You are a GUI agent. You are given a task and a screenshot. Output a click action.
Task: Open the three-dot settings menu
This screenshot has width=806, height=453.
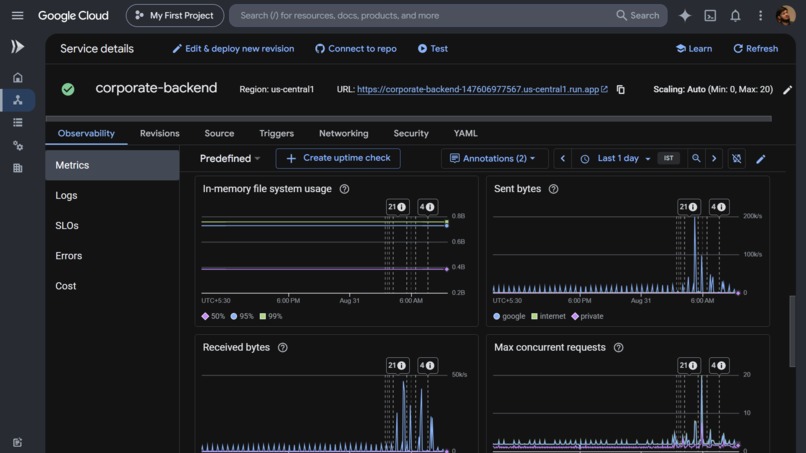[760, 15]
